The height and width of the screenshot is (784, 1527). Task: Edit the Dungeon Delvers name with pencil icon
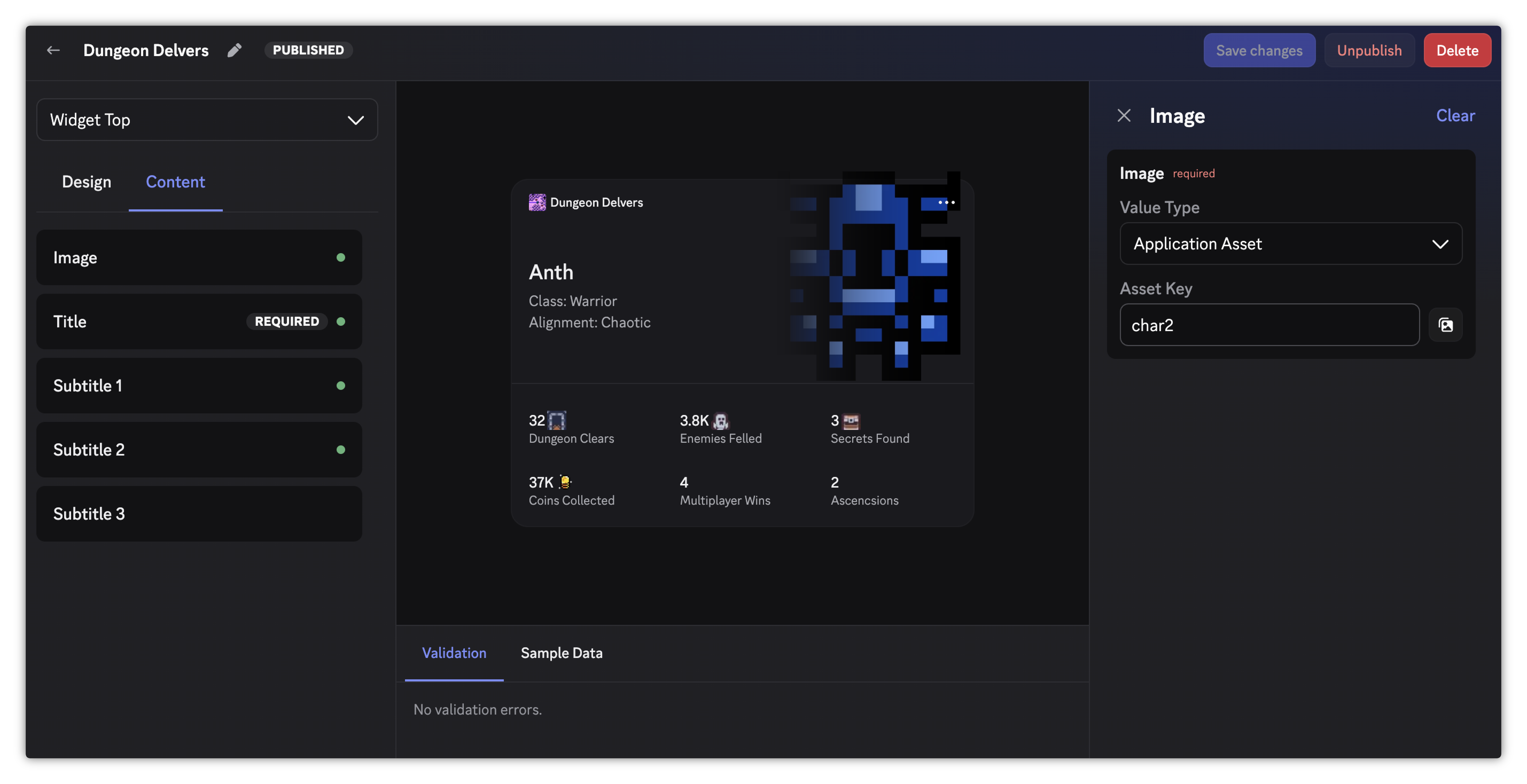pyautogui.click(x=235, y=50)
